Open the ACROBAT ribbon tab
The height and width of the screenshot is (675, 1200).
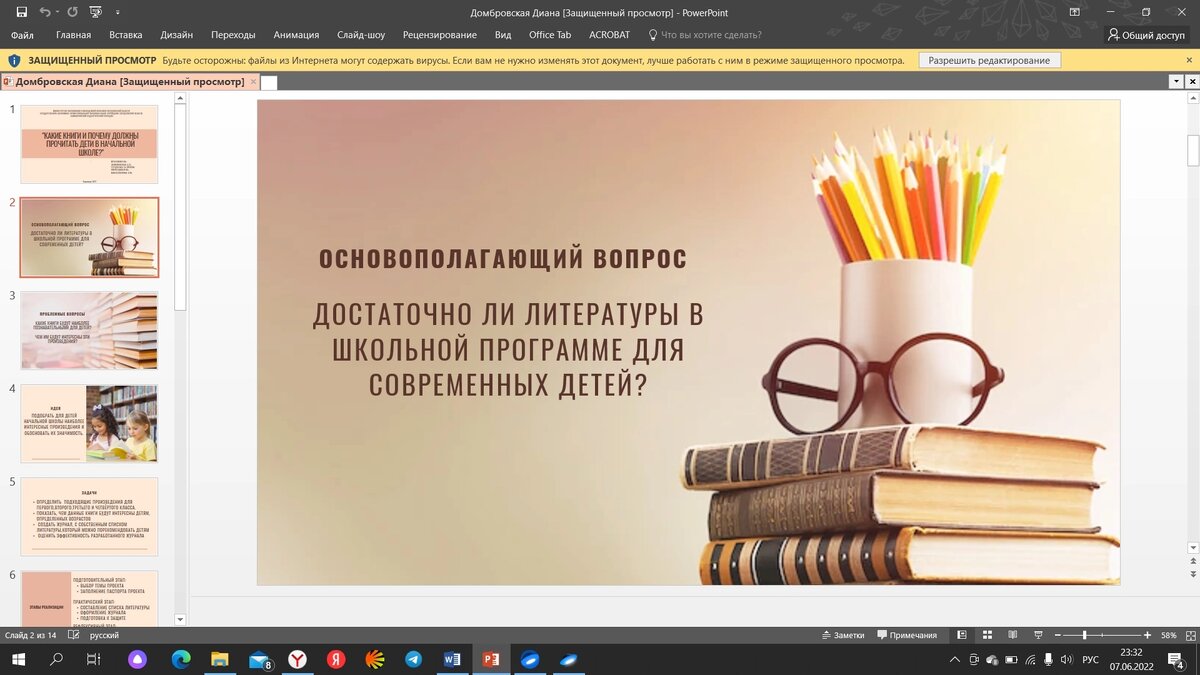click(x=609, y=34)
